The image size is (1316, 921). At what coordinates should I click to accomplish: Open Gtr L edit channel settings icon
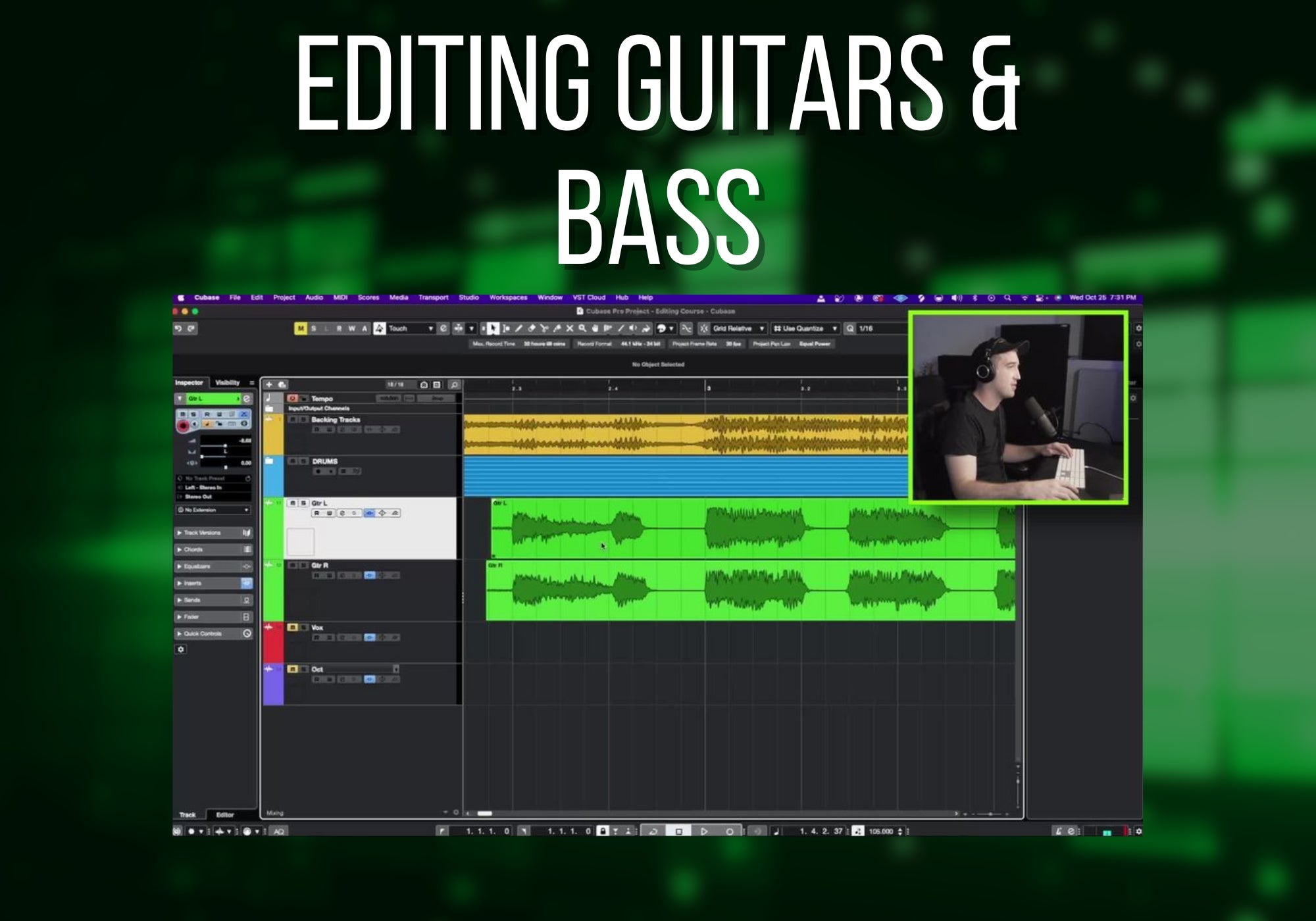[246, 399]
